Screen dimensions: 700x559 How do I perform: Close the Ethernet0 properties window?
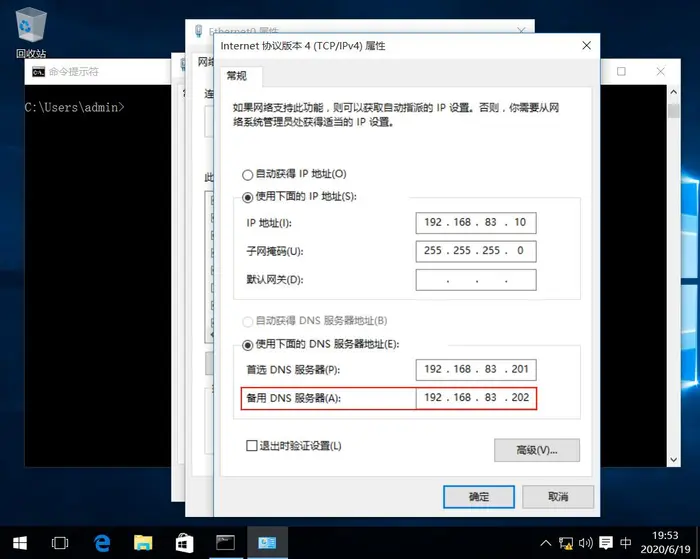coord(521,30)
